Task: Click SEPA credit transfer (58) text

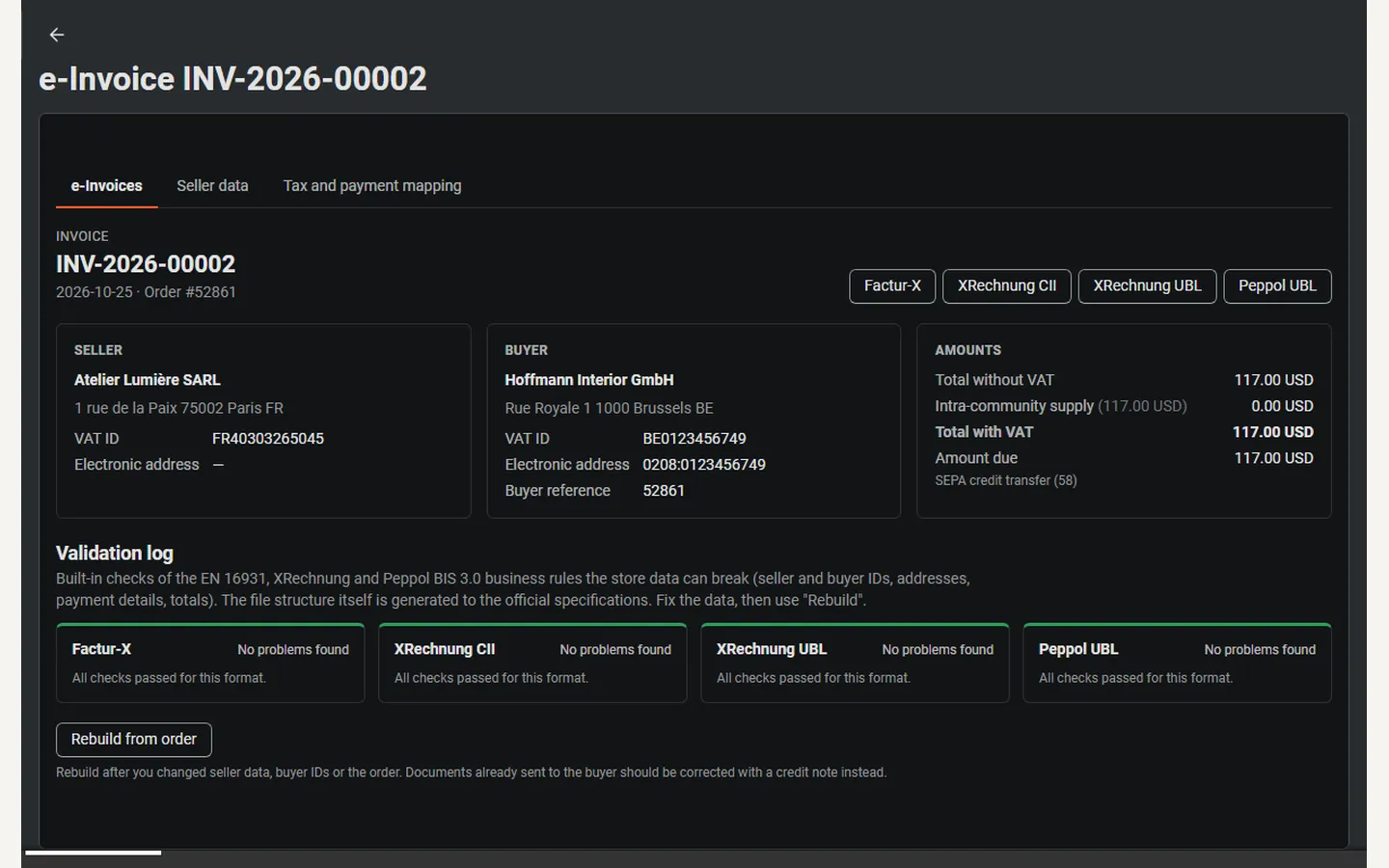Action: click(x=1006, y=480)
